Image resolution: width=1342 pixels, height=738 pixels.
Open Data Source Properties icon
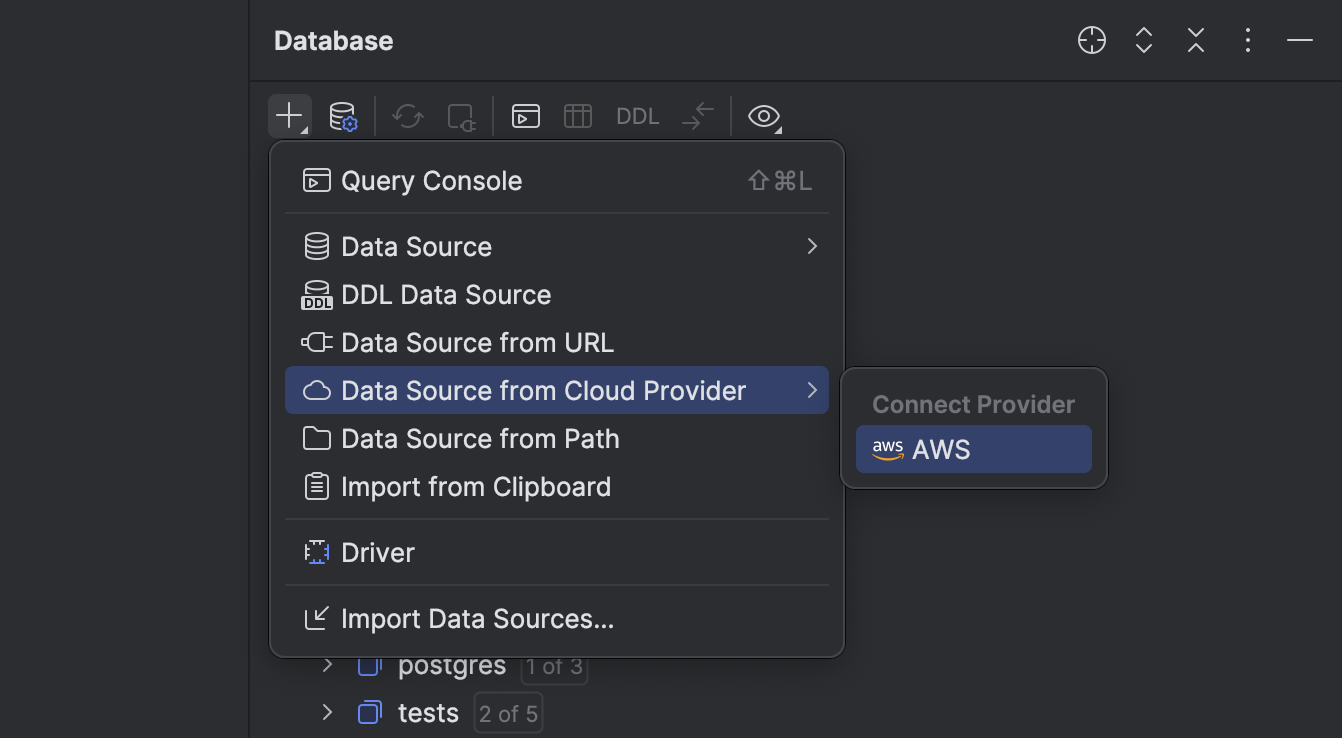(x=343, y=116)
